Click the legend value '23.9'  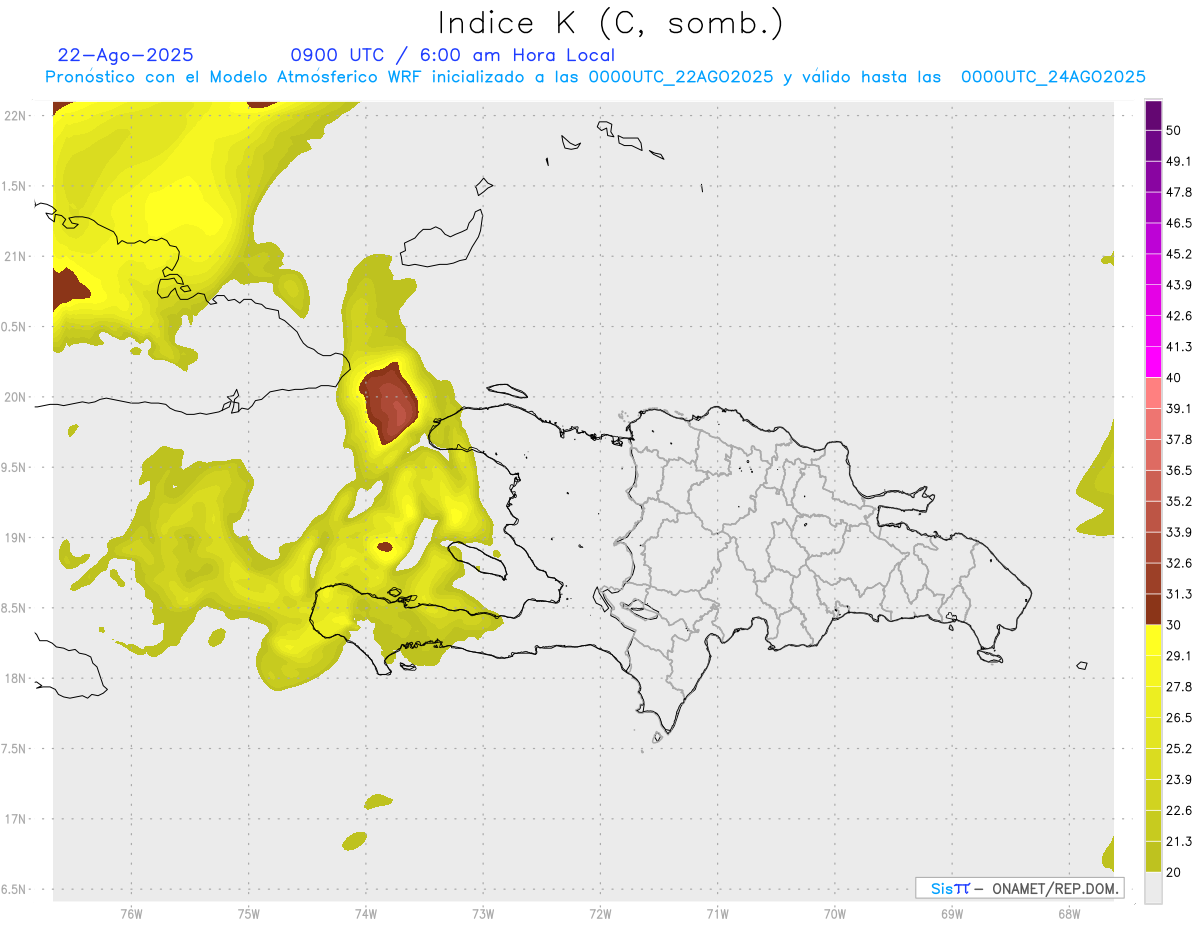point(1179,780)
